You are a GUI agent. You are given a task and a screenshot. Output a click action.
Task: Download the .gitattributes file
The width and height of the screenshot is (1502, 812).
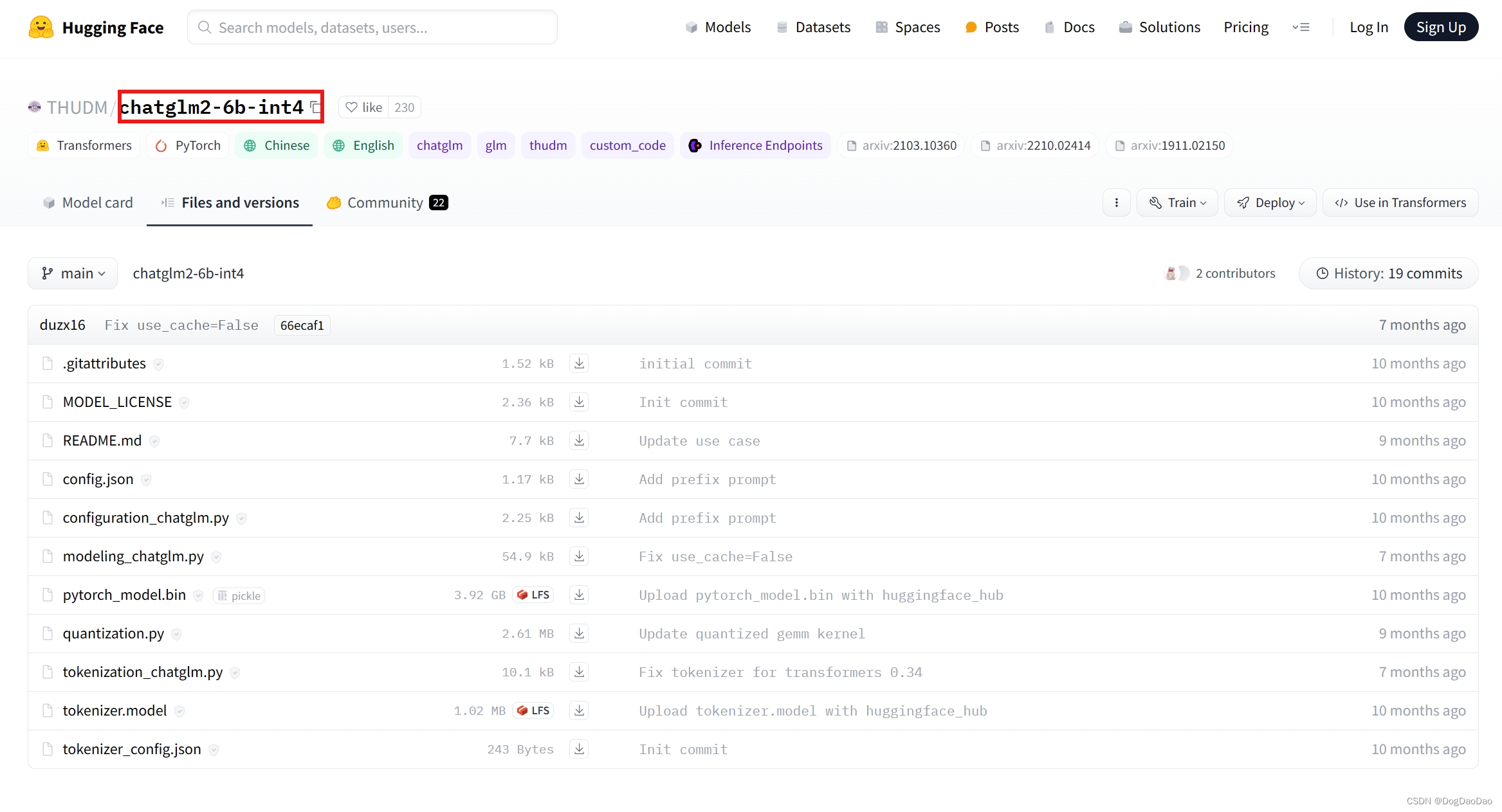(x=579, y=363)
